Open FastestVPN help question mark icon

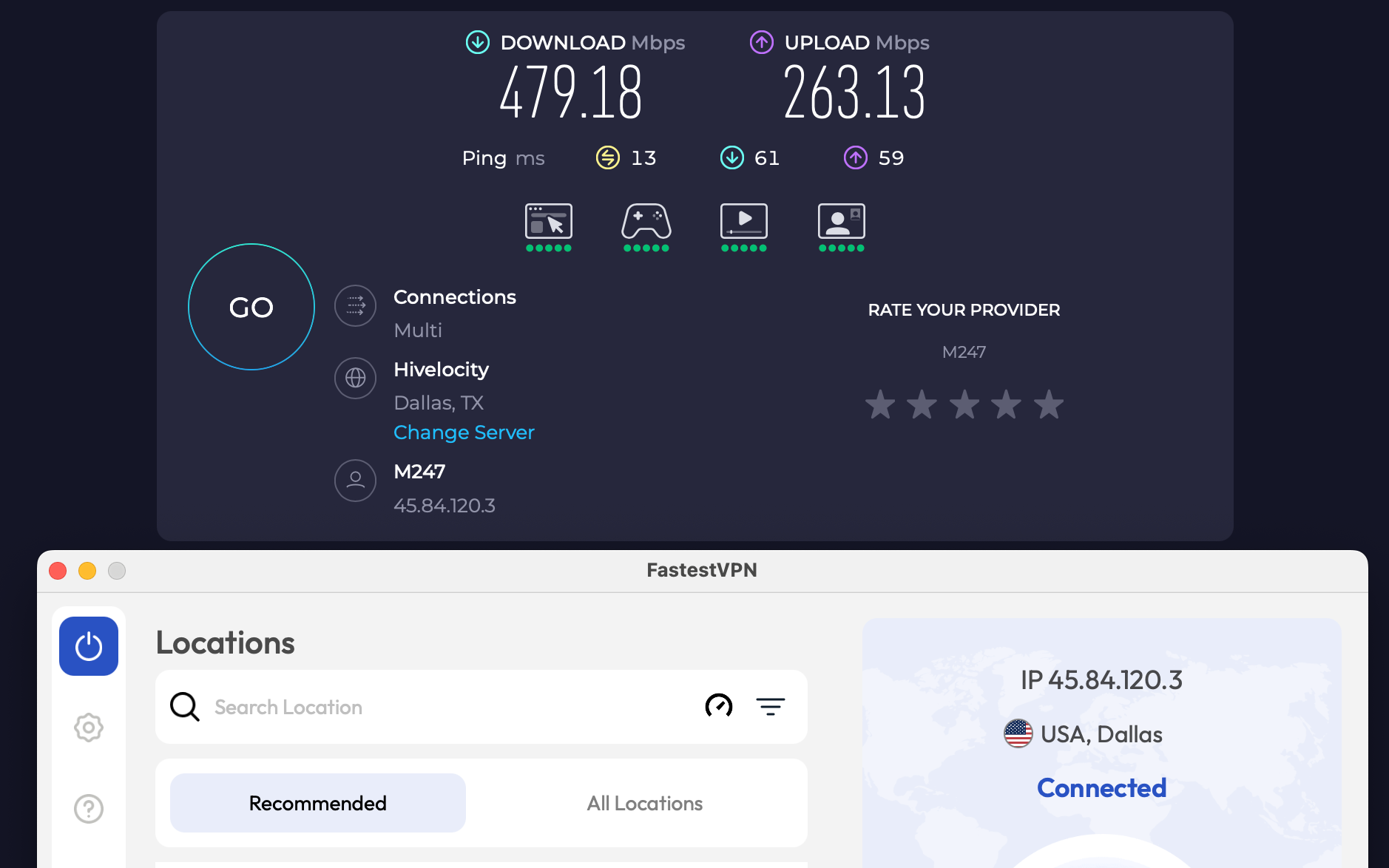point(89,809)
